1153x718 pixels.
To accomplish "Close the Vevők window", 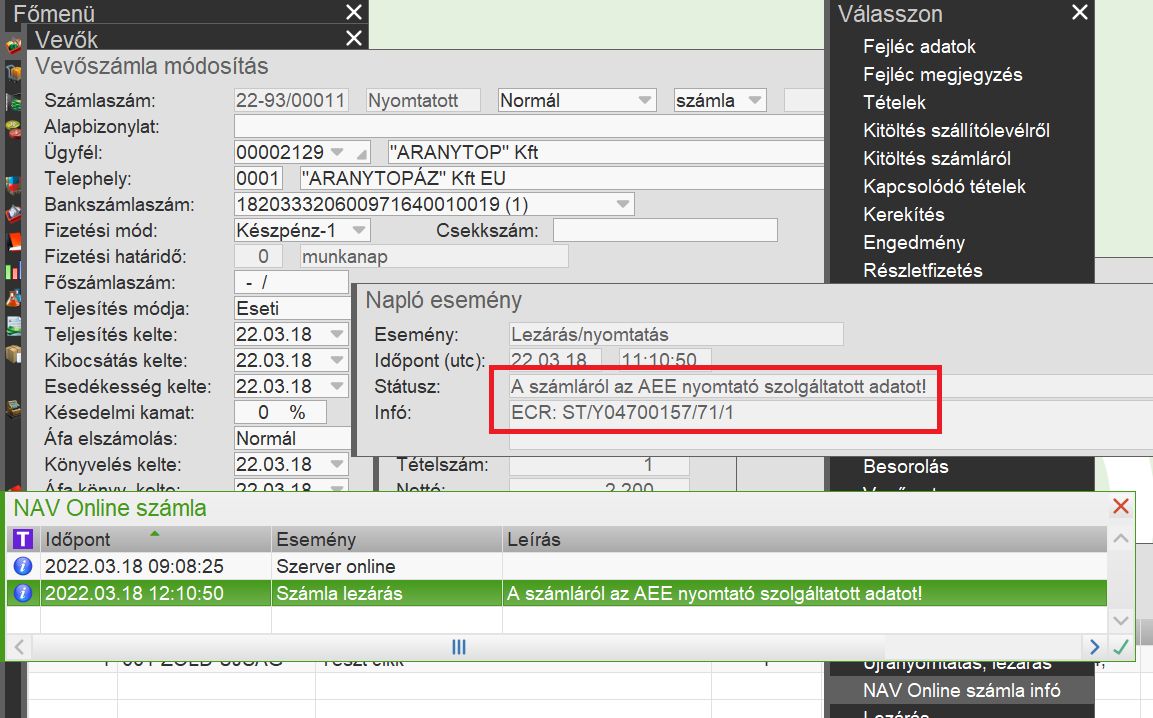I will click(354, 38).
